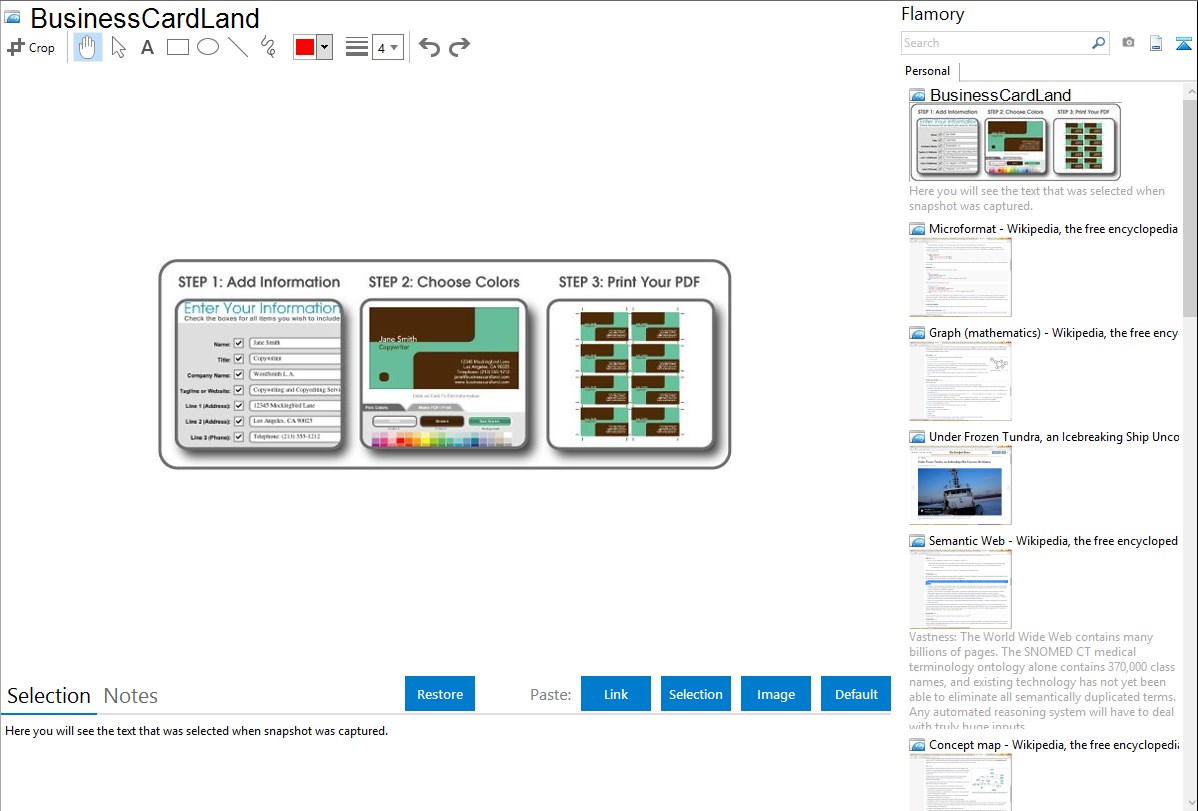Image resolution: width=1198 pixels, height=811 pixels.
Task: Redo the last edit
Action: (459, 47)
